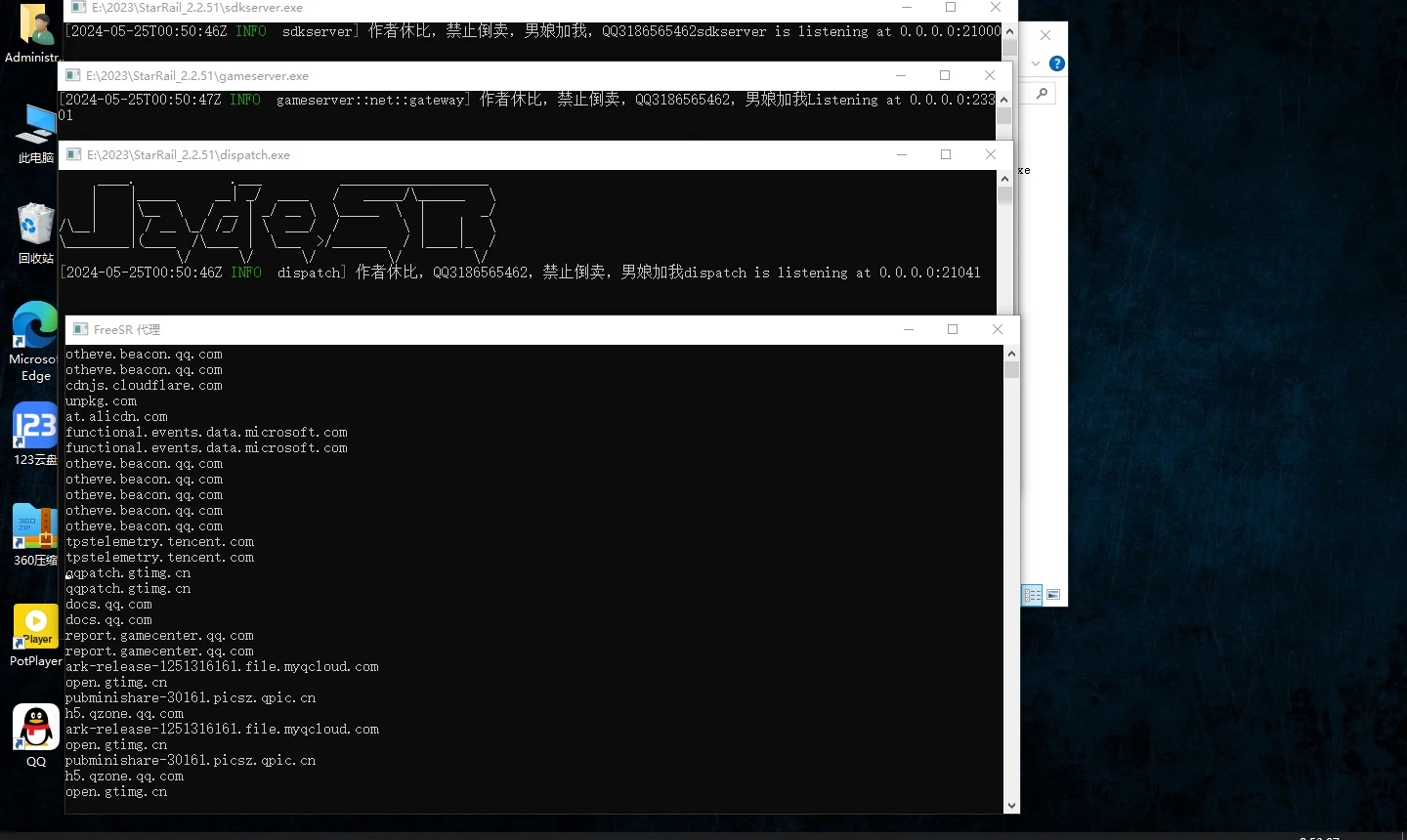
Task: Click the JadeSR ASCII banner in dispatch.exe
Action: [x=278, y=222]
